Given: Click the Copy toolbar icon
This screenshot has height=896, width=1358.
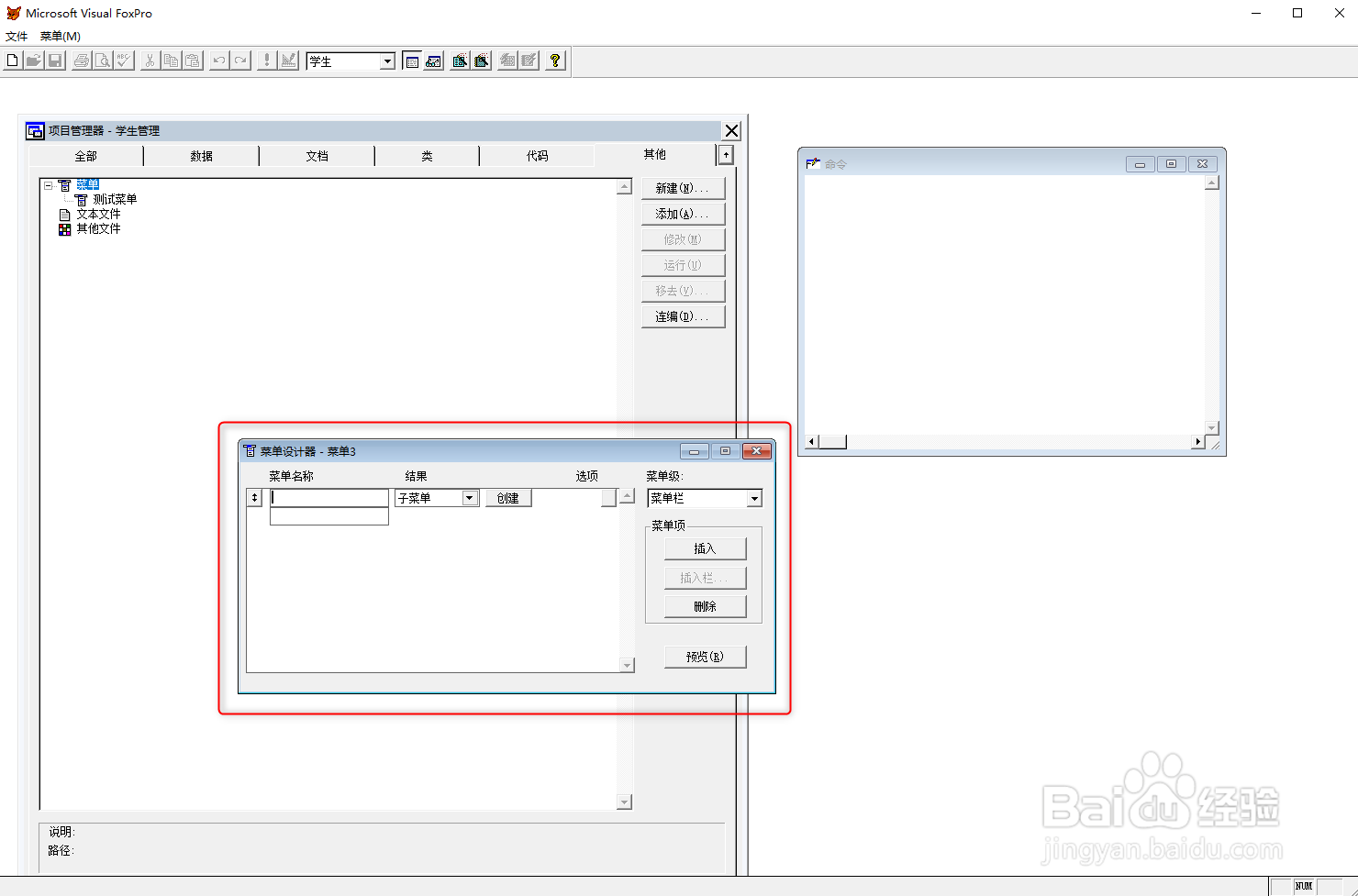Looking at the screenshot, I should [171, 61].
